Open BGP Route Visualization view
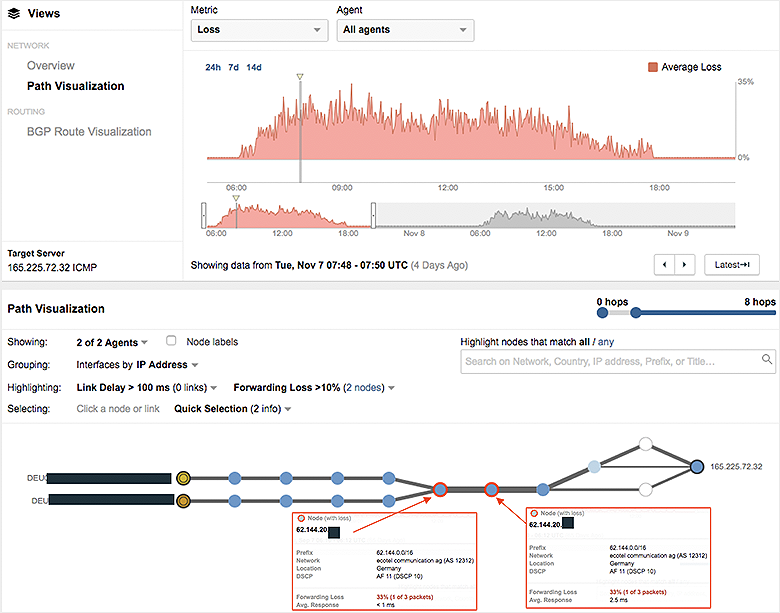780x613 pixels. 89,131
